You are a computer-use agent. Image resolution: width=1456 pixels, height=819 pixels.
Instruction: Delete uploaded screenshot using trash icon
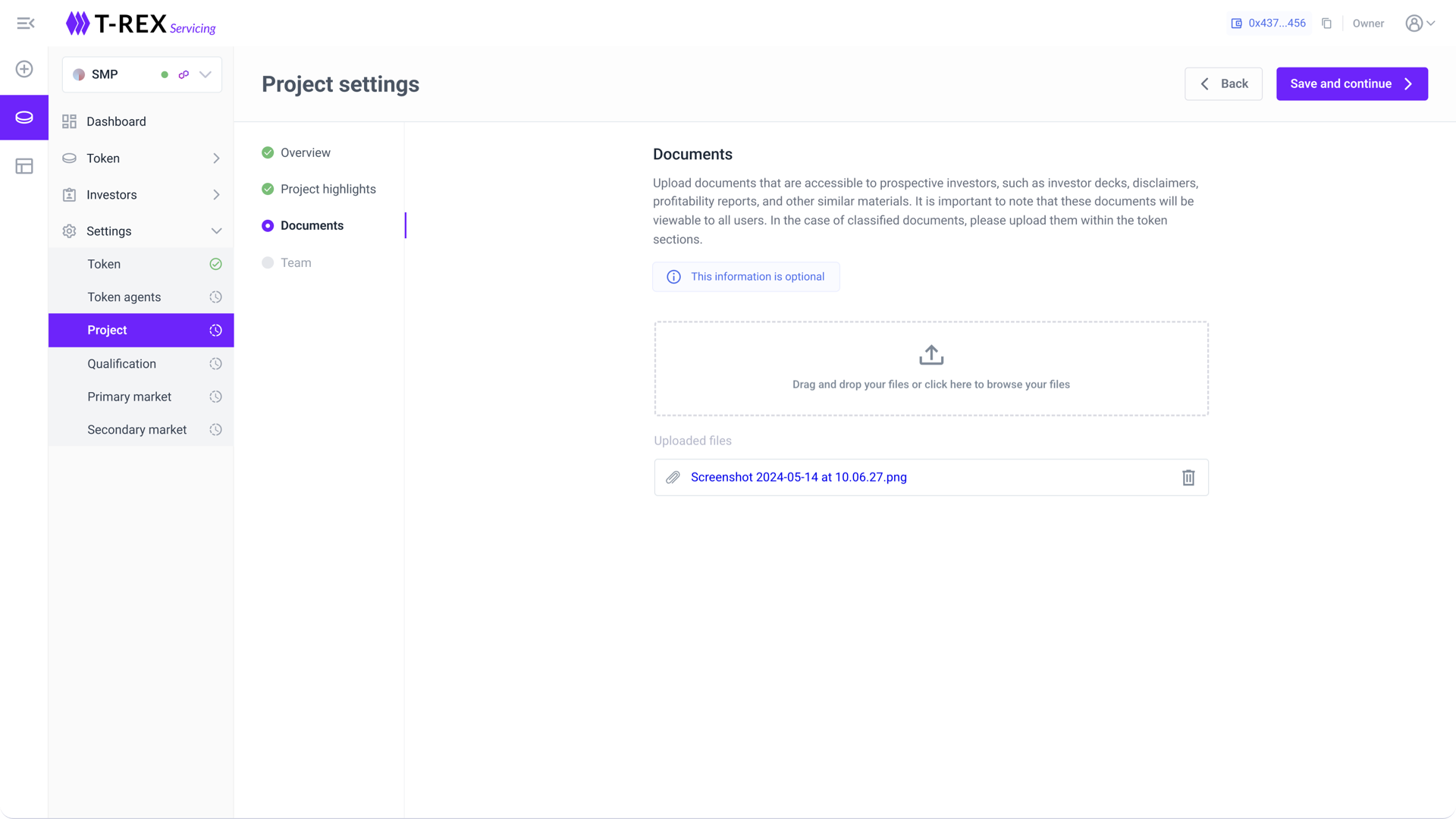pos(1188,478)
